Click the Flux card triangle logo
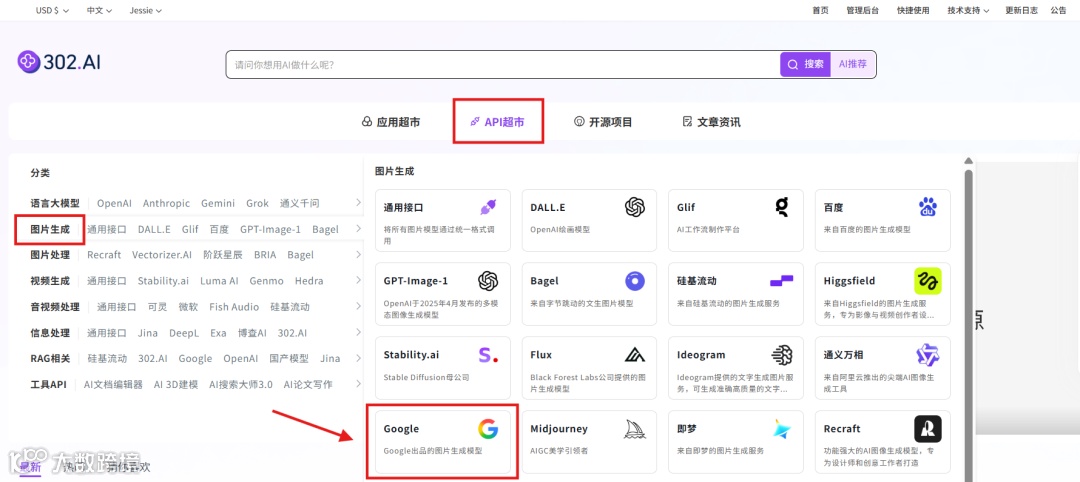Viewport: 1080px width, 482px height. (x=634, y=355)
